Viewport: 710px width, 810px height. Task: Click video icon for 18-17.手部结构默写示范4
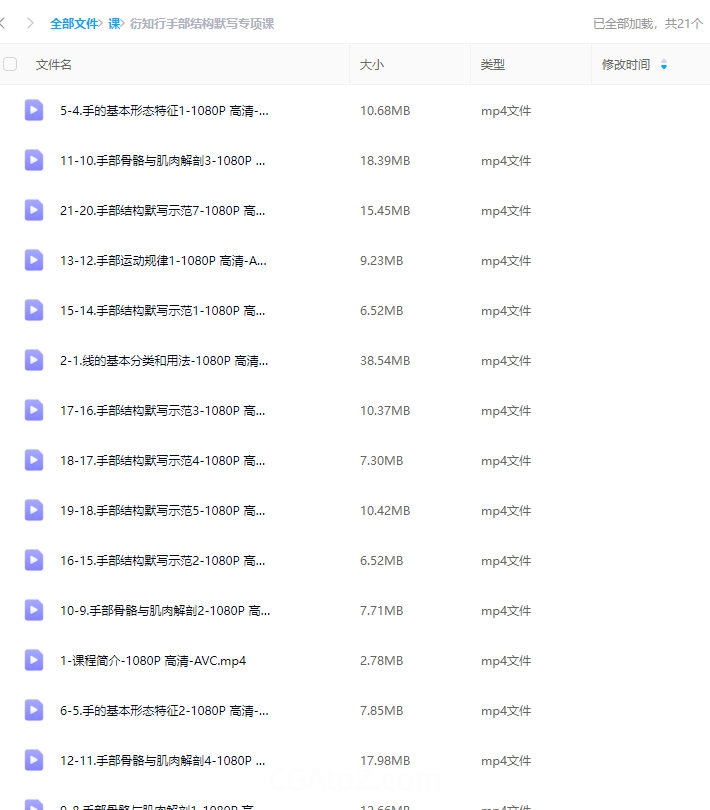(x=34, y=460)
